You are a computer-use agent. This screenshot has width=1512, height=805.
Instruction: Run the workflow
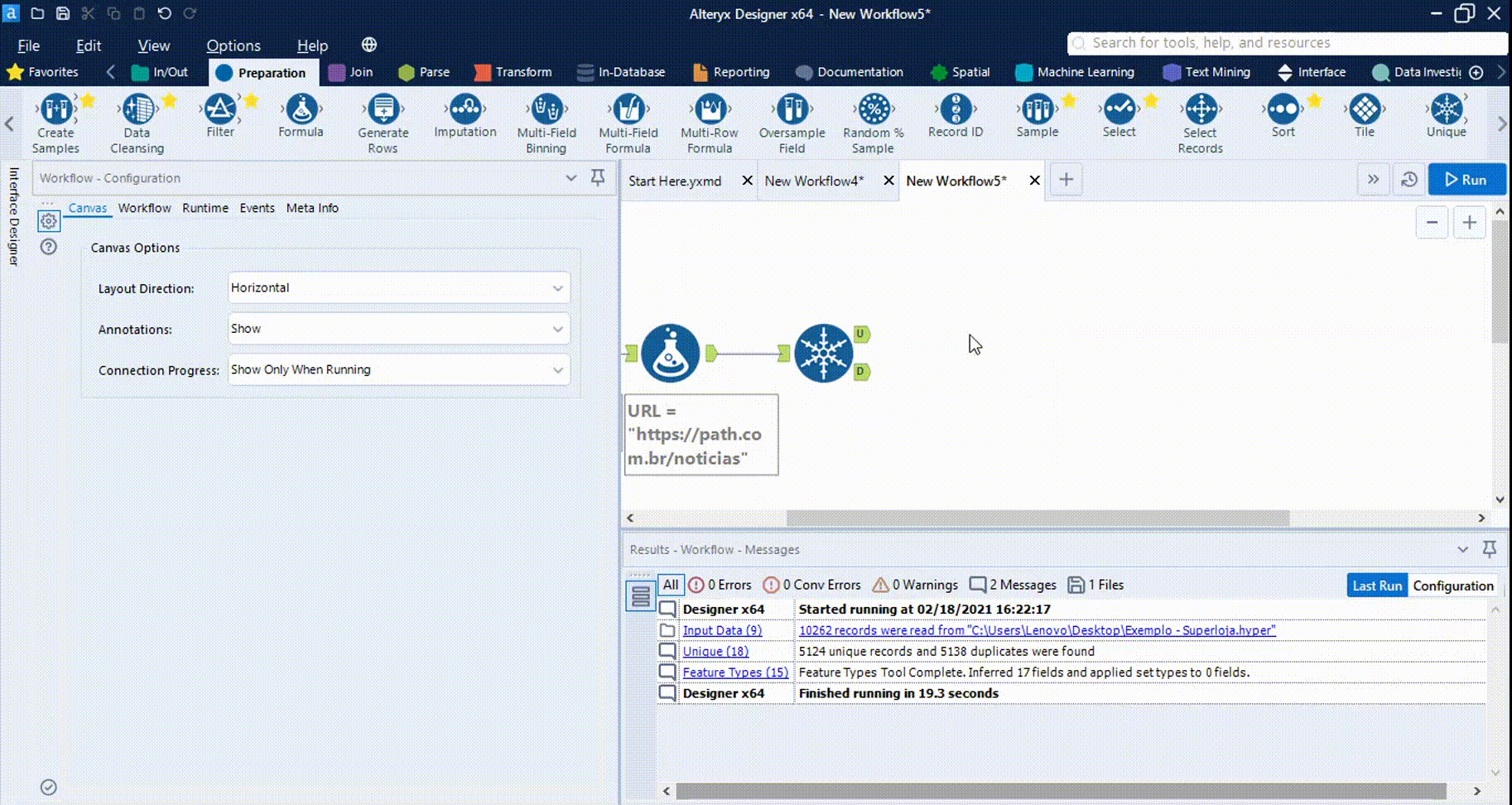click(x=1466, y=180)
